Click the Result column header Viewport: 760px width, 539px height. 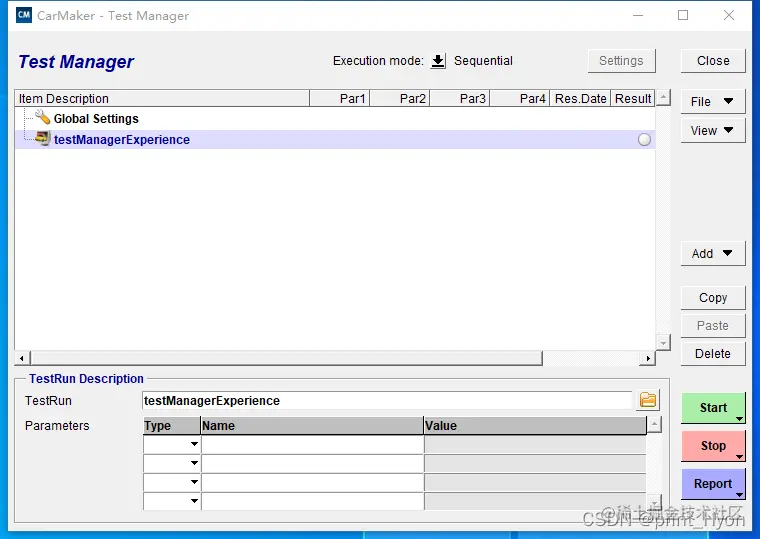[633, 98]
